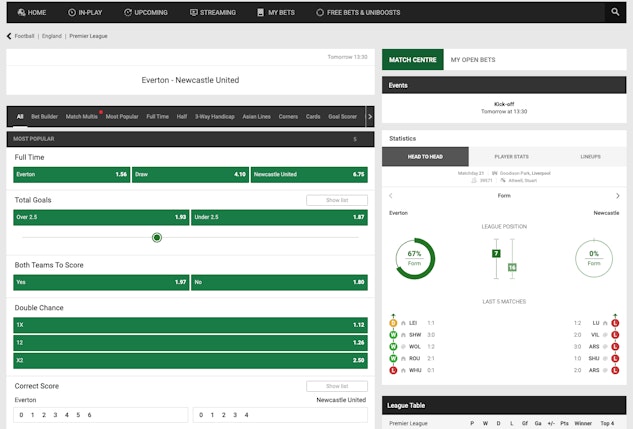
Task: Click the search magnifier icon
Action: (x=615, y=12)
